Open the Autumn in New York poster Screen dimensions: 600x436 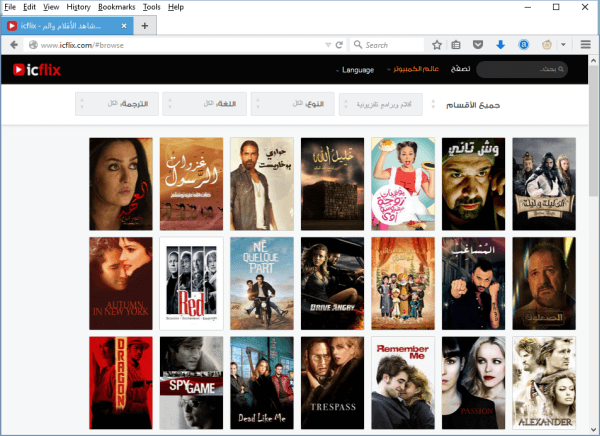(121, 283)
